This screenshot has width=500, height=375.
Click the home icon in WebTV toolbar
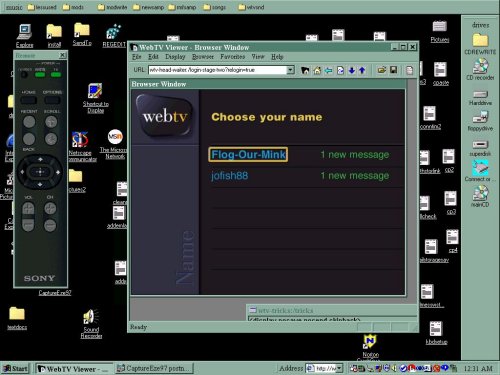(x=317, y=70)
